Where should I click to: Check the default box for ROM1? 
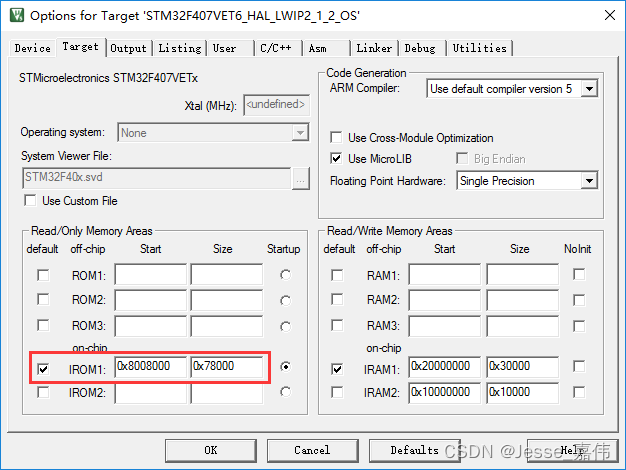(x=43, y=275)
